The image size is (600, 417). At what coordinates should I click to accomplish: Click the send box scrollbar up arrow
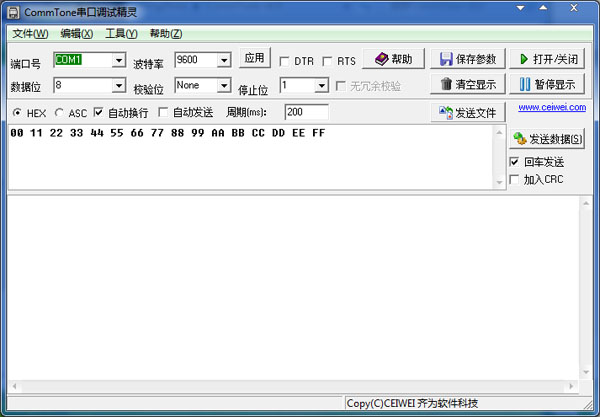pyautogui.click(x=499, y=132)
